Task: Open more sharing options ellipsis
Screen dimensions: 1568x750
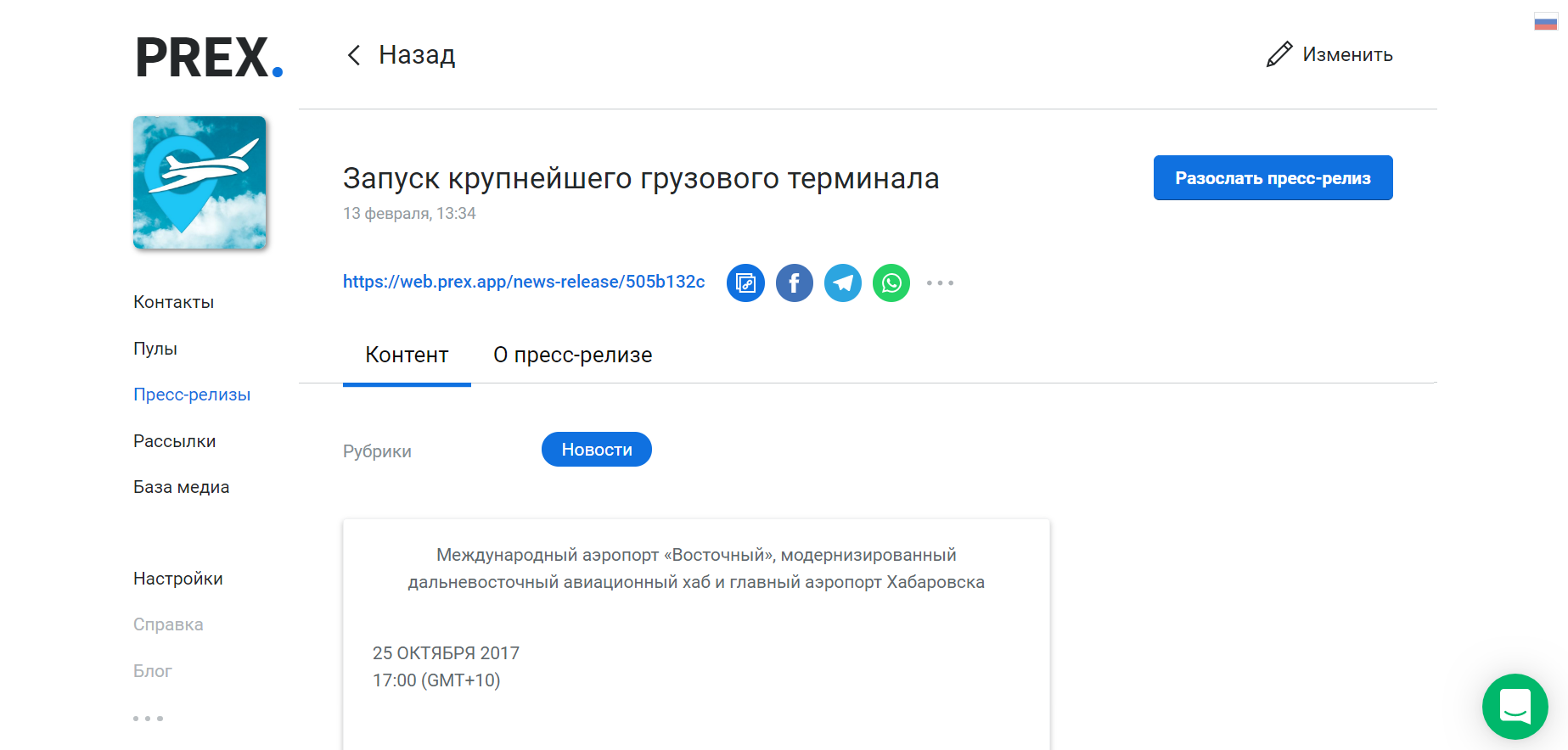Action: (x=940, y=283)
